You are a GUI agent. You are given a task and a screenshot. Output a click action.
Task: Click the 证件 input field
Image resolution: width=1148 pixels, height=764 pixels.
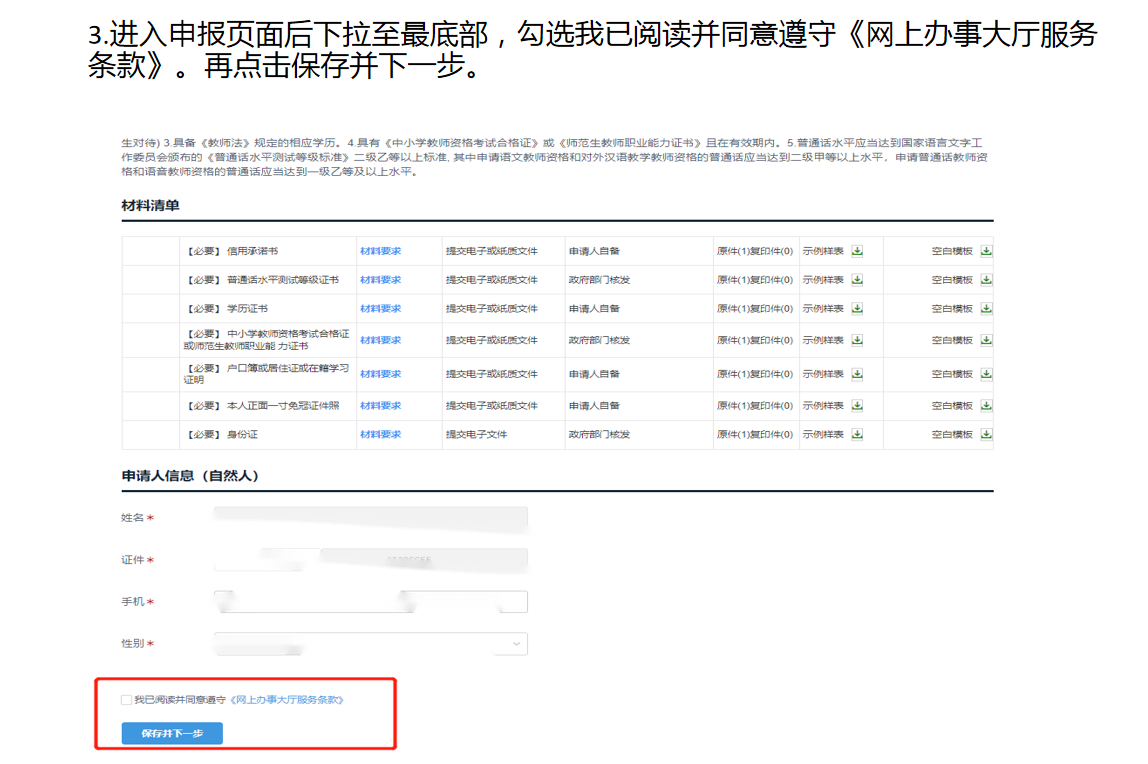(x=370, y=560)
